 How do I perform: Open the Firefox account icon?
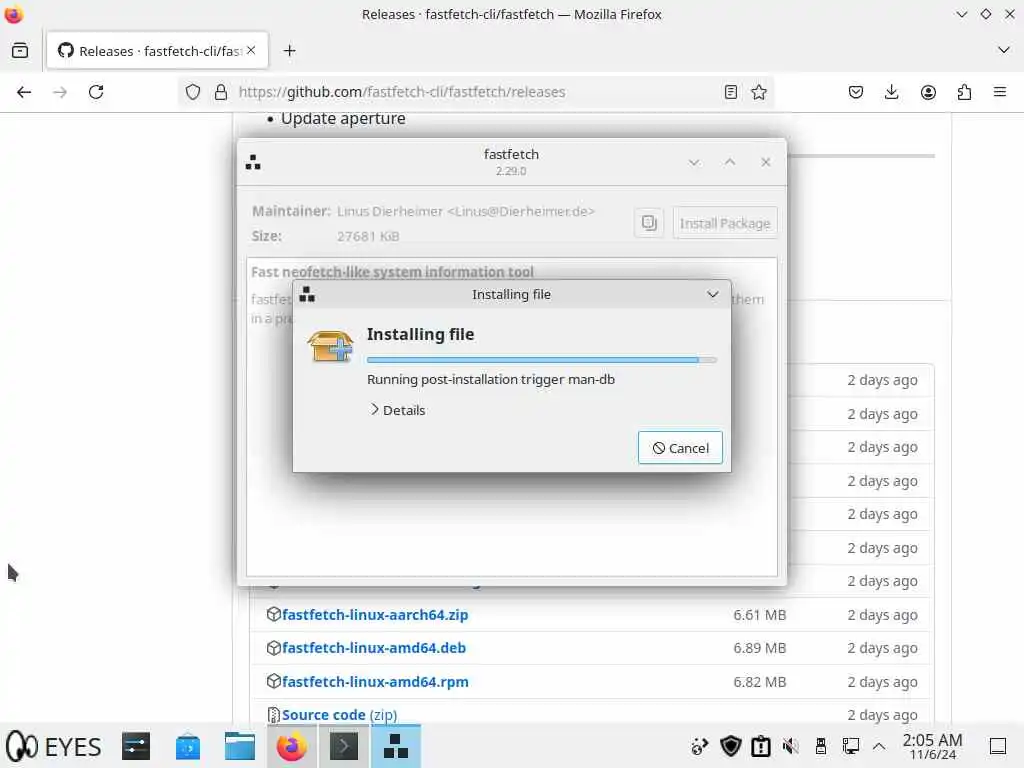tap(928, 92)
